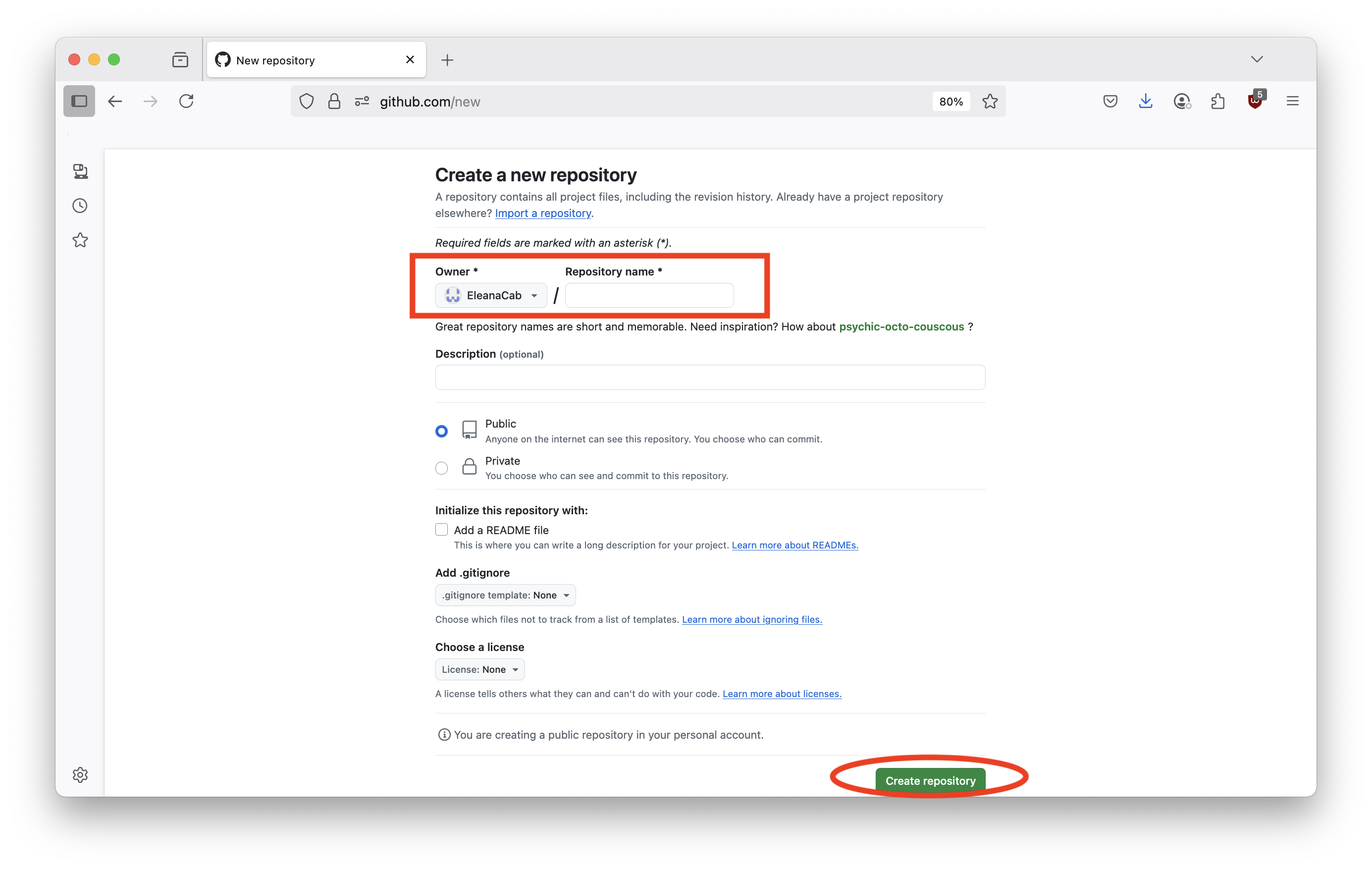Open the License: None dropdown
Screen dimensions: 1372x870
(480, 669)
